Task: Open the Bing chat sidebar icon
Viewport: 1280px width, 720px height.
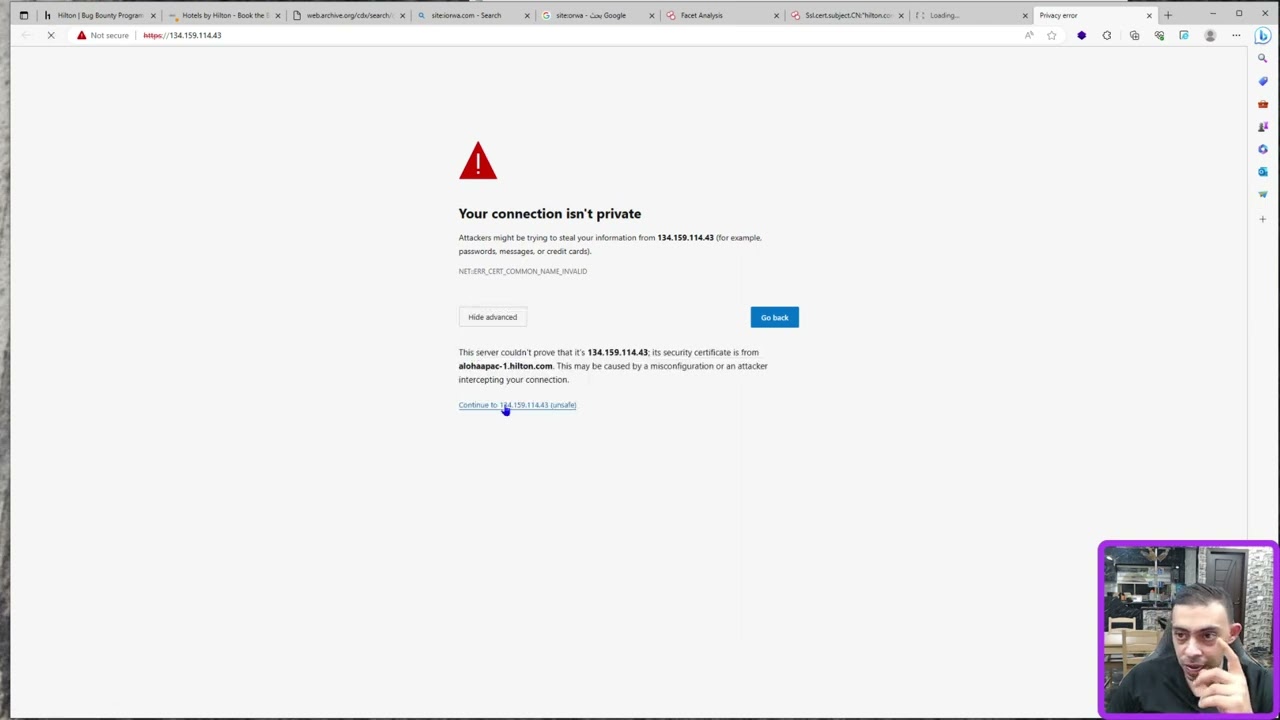Action: pos(1263,35)
